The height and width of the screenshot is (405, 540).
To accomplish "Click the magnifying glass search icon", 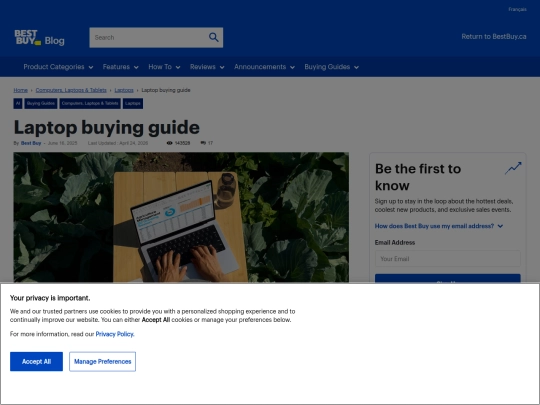I will click(214, 37).
